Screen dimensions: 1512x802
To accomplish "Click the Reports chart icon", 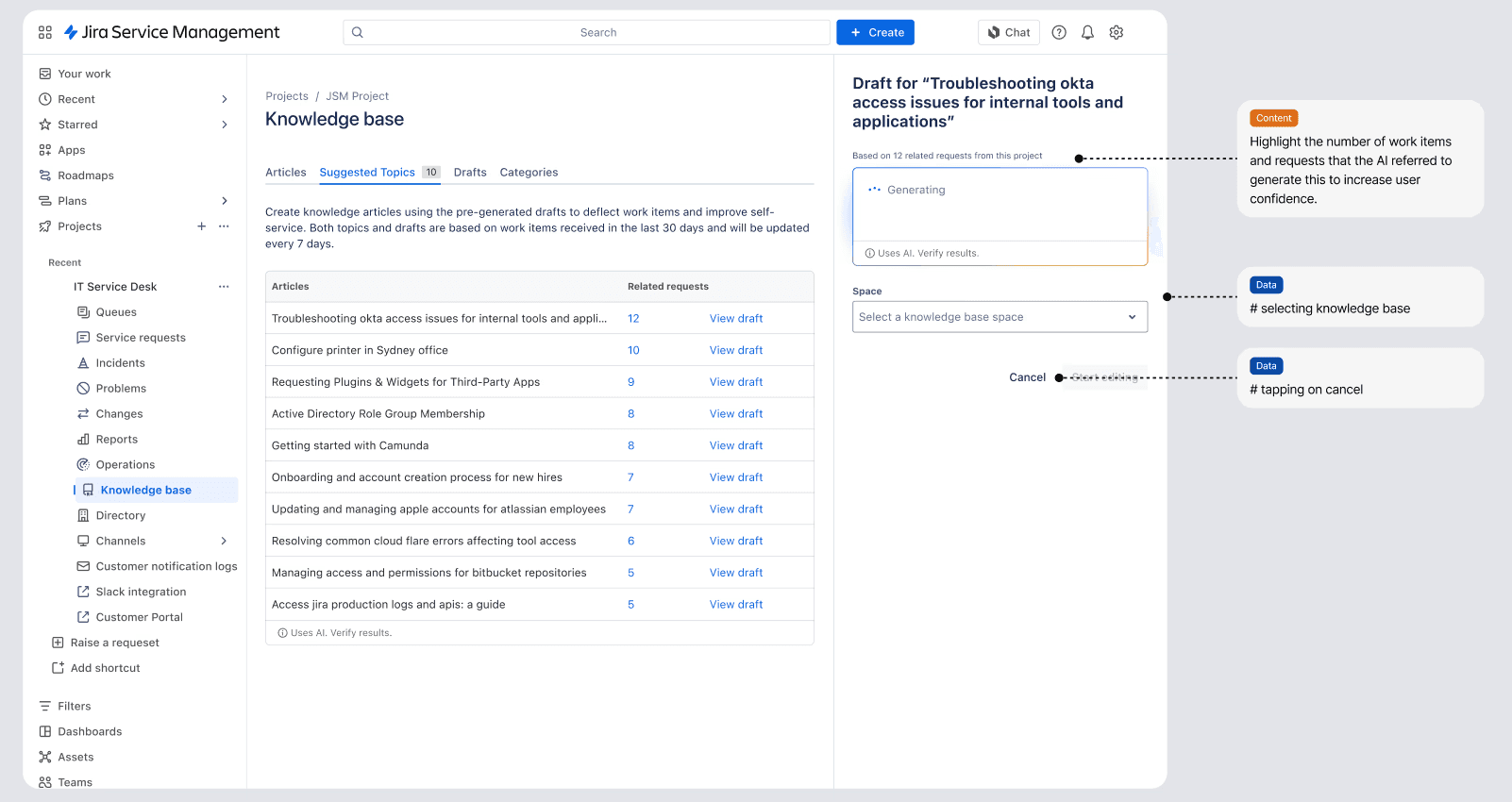I will coord(83,440).
